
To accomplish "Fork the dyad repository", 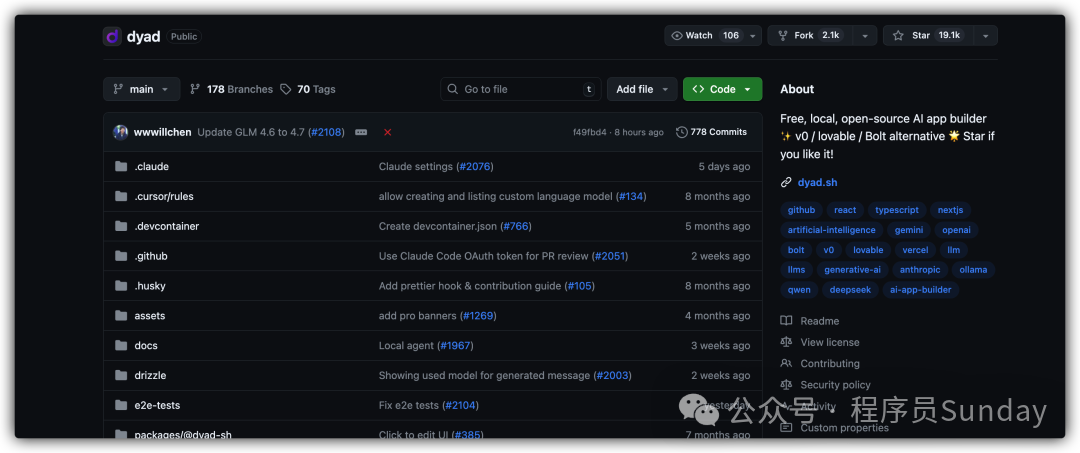I will 808,36.
